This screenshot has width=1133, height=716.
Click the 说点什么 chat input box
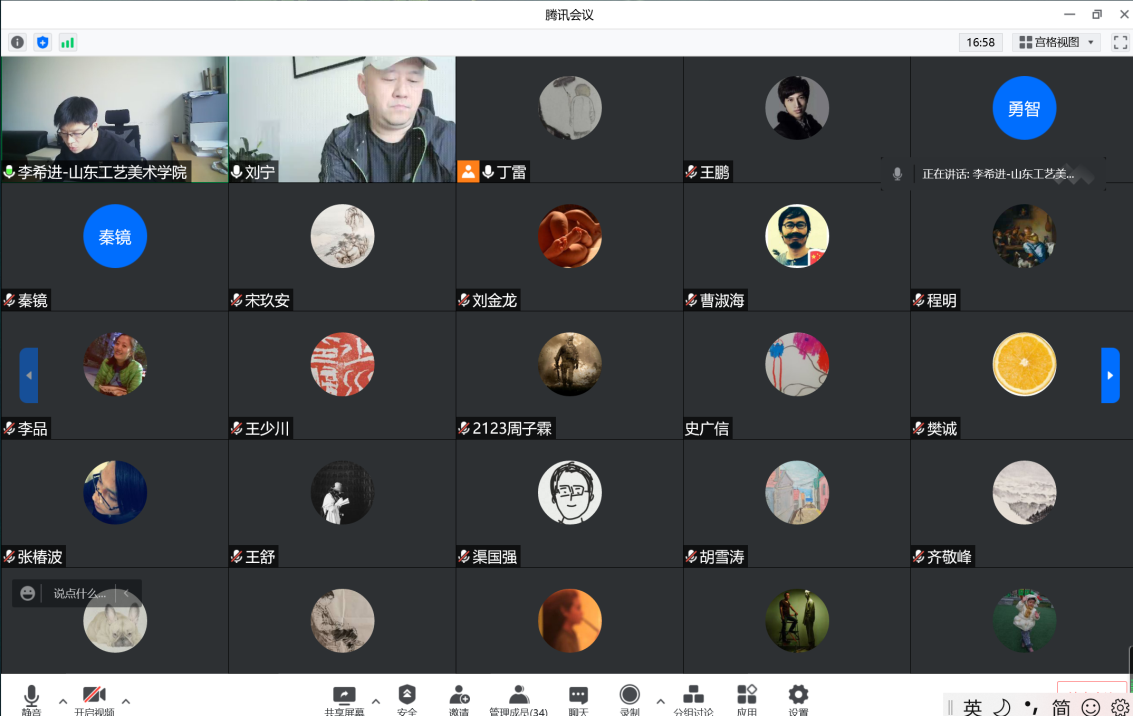coord(80,593)
